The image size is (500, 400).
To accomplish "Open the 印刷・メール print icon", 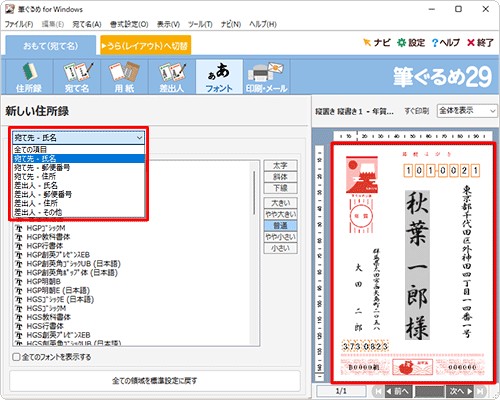I will point(267,77).
